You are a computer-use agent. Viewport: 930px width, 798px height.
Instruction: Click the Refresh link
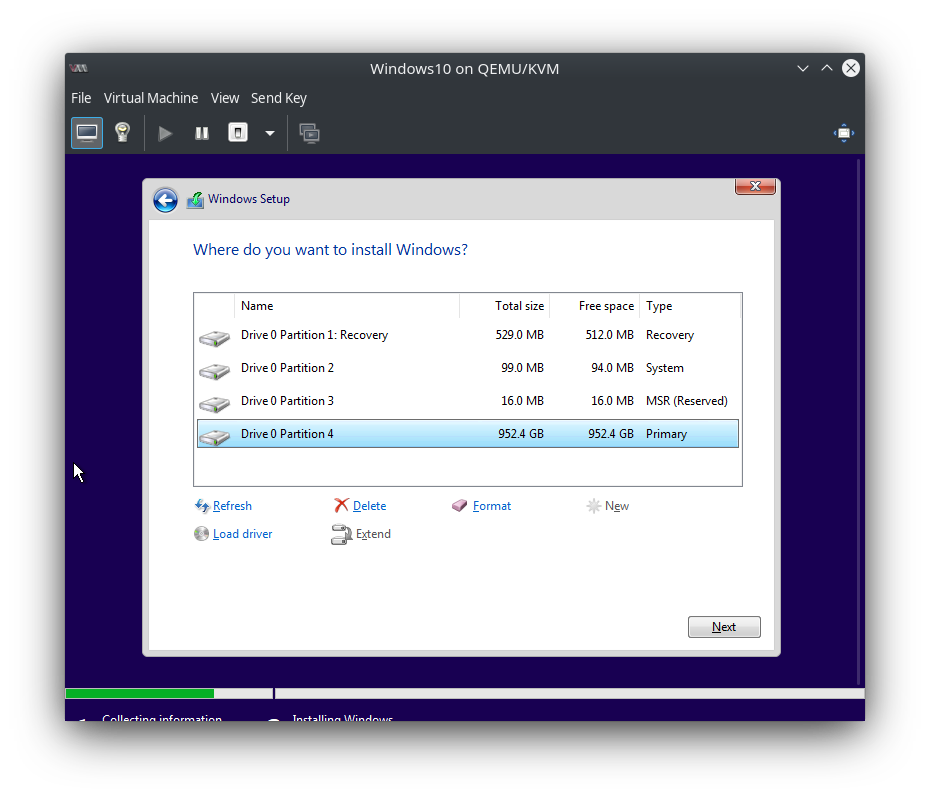(232, 506)
